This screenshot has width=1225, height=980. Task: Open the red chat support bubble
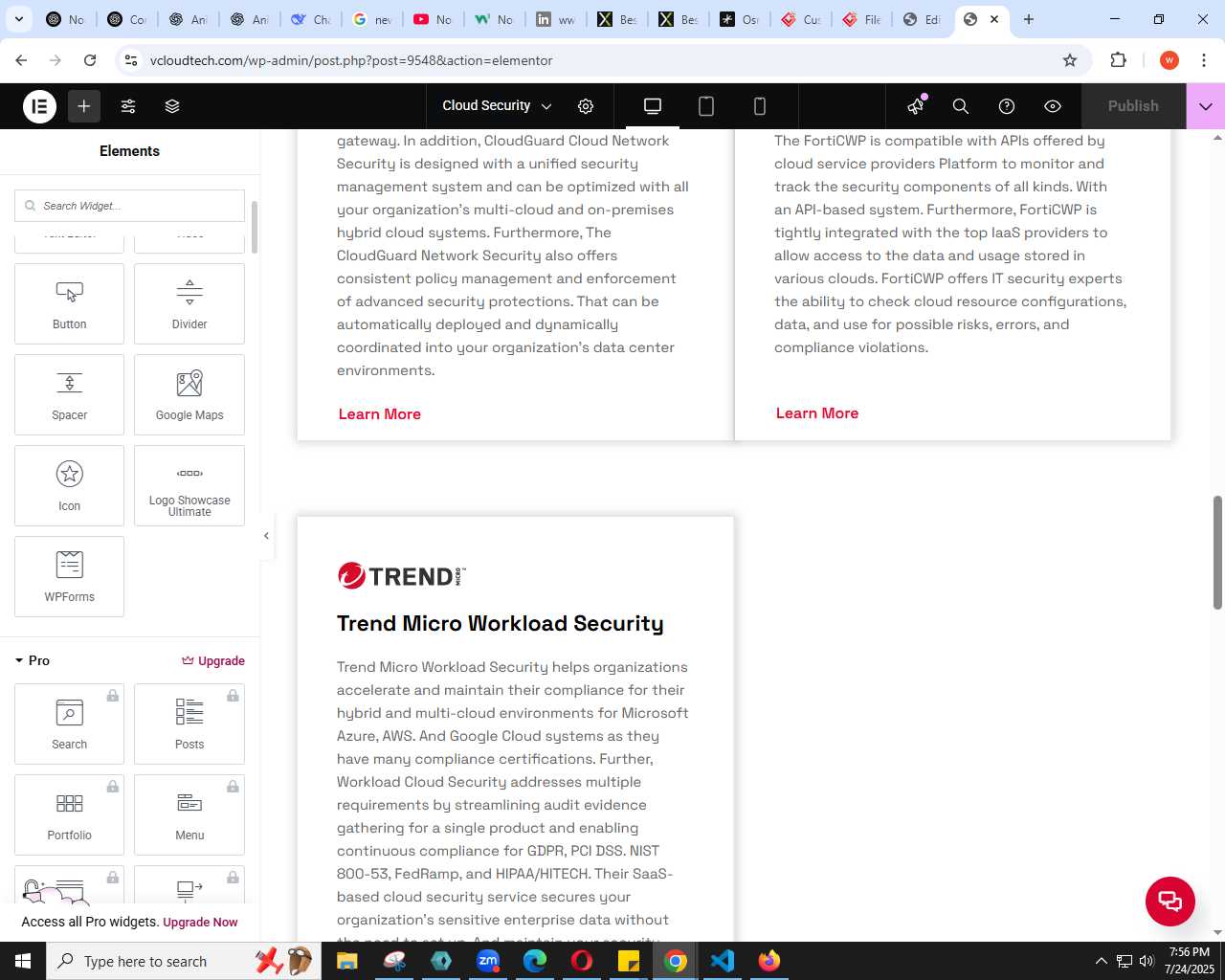(1170, 901)
